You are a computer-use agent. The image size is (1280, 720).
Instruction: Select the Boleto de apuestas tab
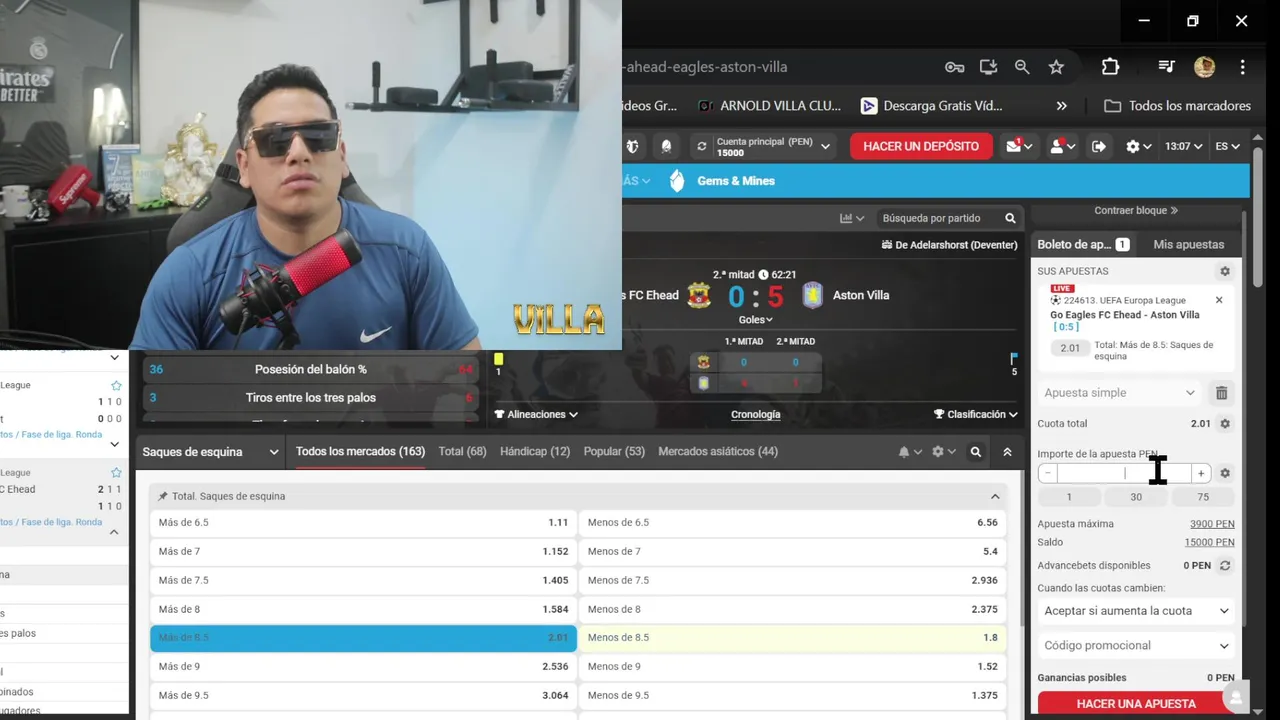pyautogui.click(x=1083, y=244)
